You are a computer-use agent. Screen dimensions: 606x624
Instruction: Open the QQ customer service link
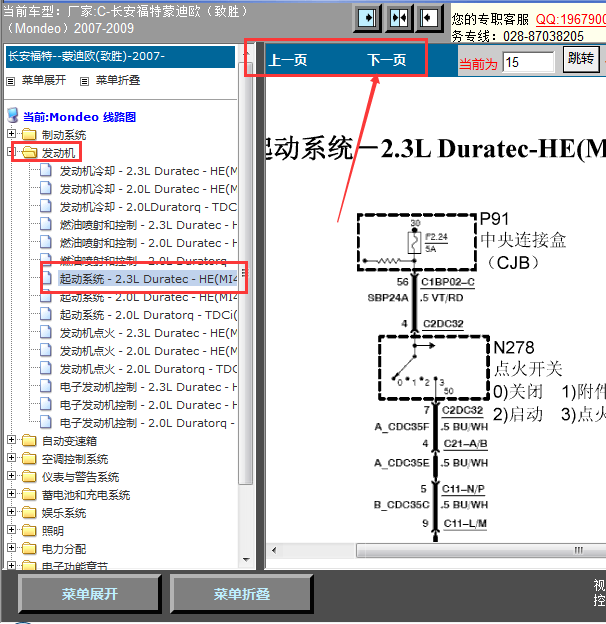click(571, 19)
